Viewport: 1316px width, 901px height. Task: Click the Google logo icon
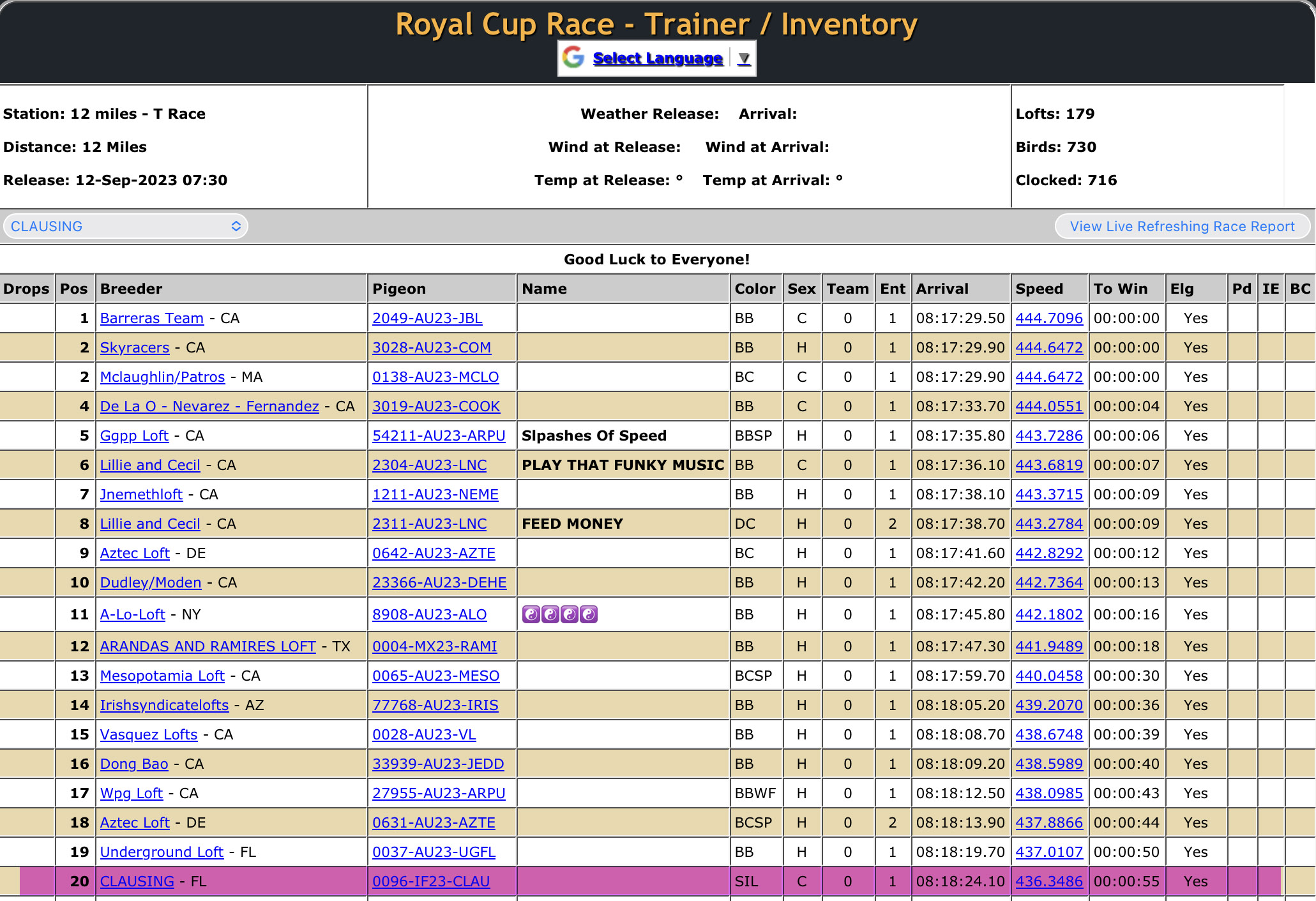[573, 57]
